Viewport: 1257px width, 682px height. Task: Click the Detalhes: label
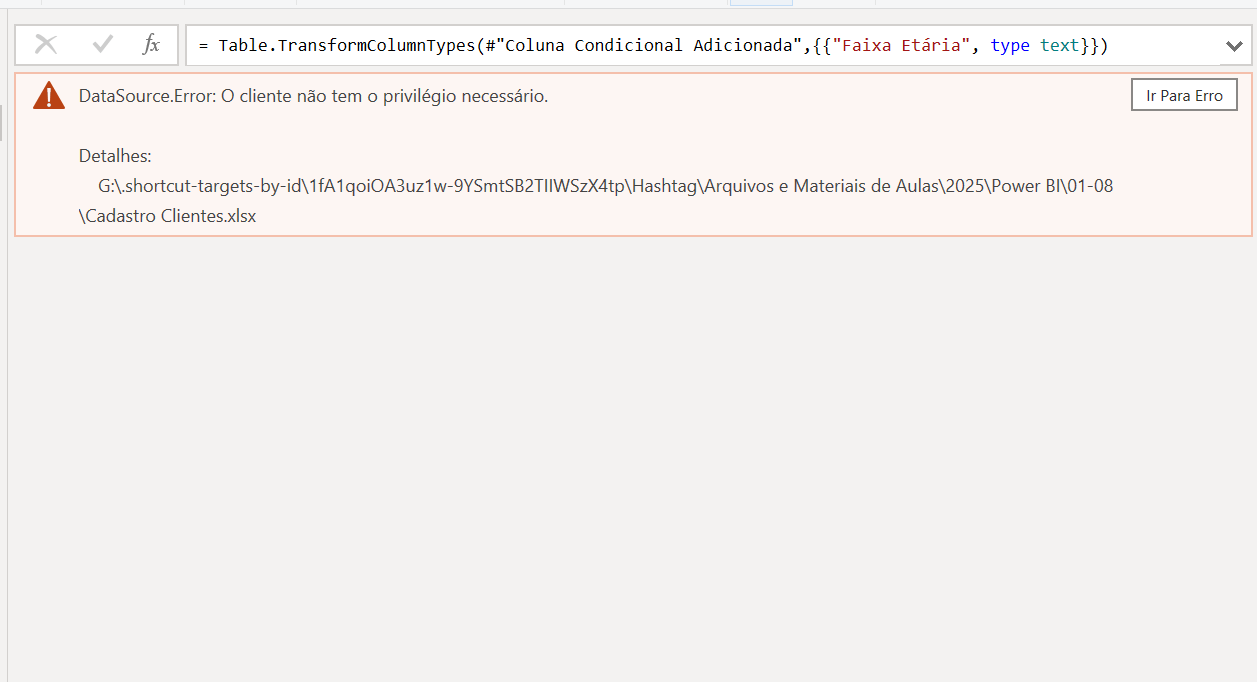[115, 156]
